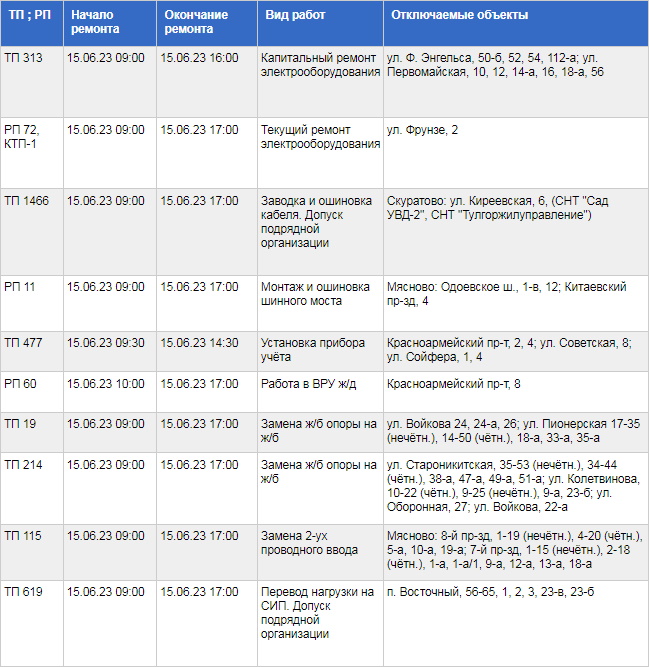Select the 'РП 72, КТП-1' cell
The height and width of the screenshot is (667, 649).
pyautogui.click(x=22, y=137)
